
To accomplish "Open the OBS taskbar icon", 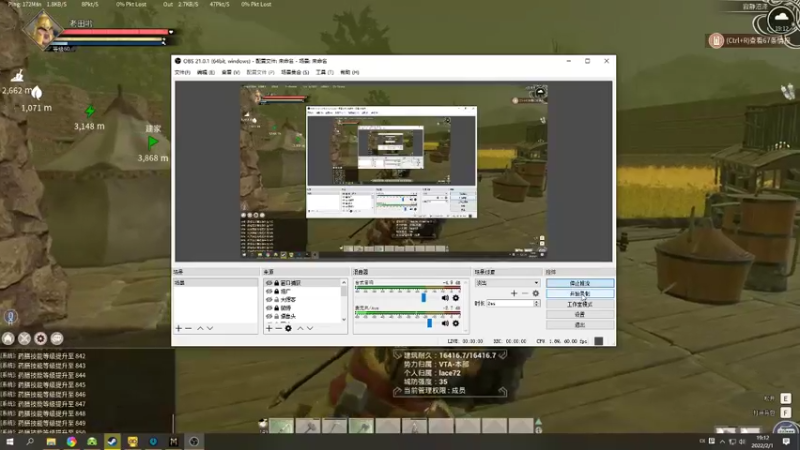I will click(x=194, y=441).
